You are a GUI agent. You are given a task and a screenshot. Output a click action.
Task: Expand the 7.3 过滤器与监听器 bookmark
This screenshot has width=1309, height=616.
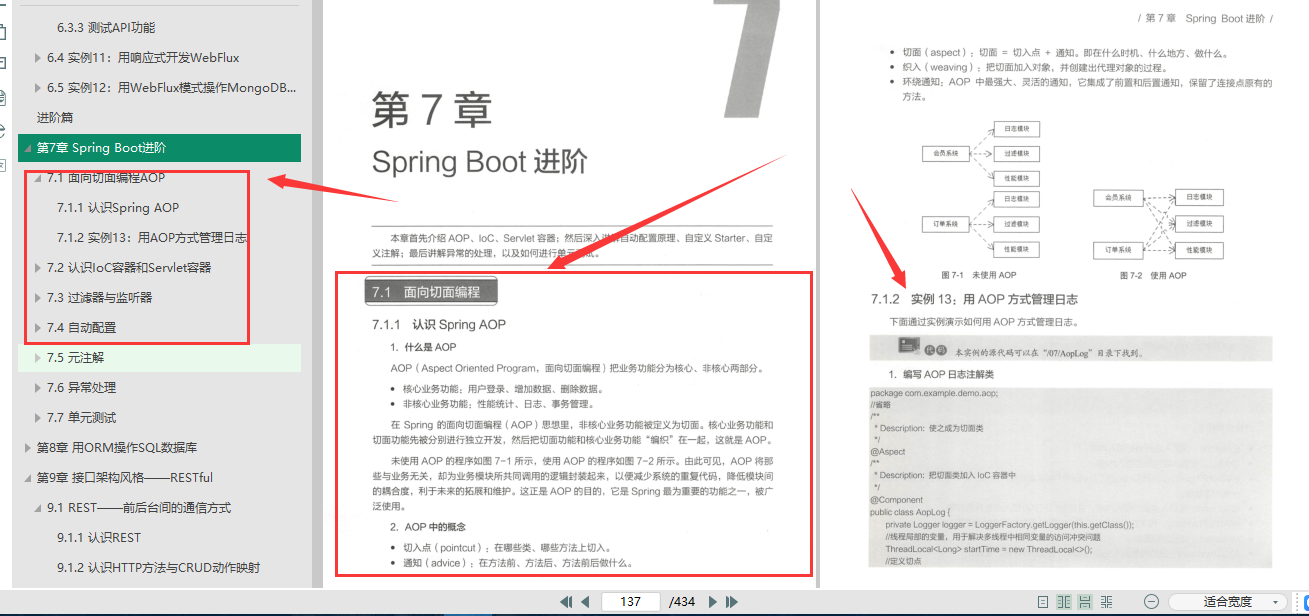pyautogui.click(x=38, y=298)
